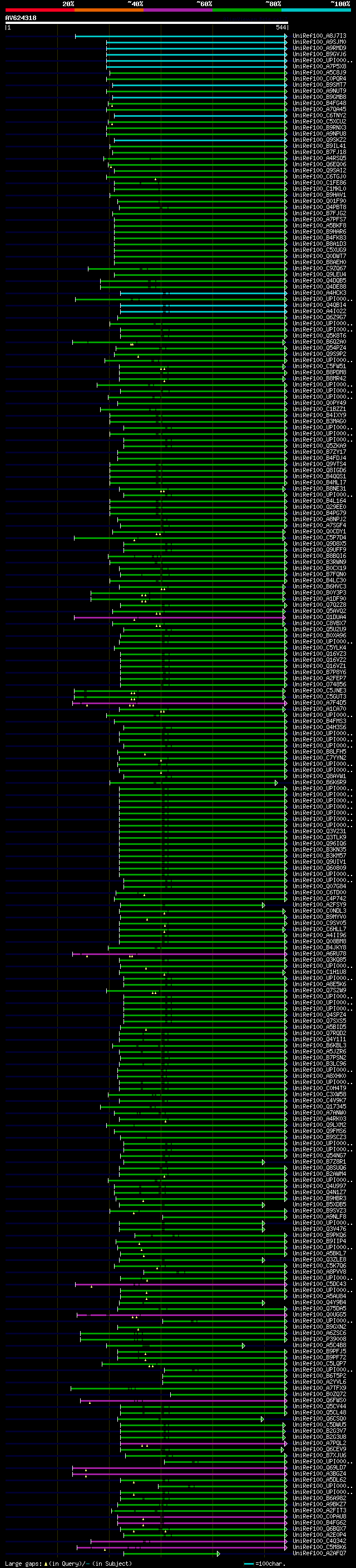Click label UniRef100_A5DL62
356x1568 pixels.
pyautogui.click(x=319, y=1480)
